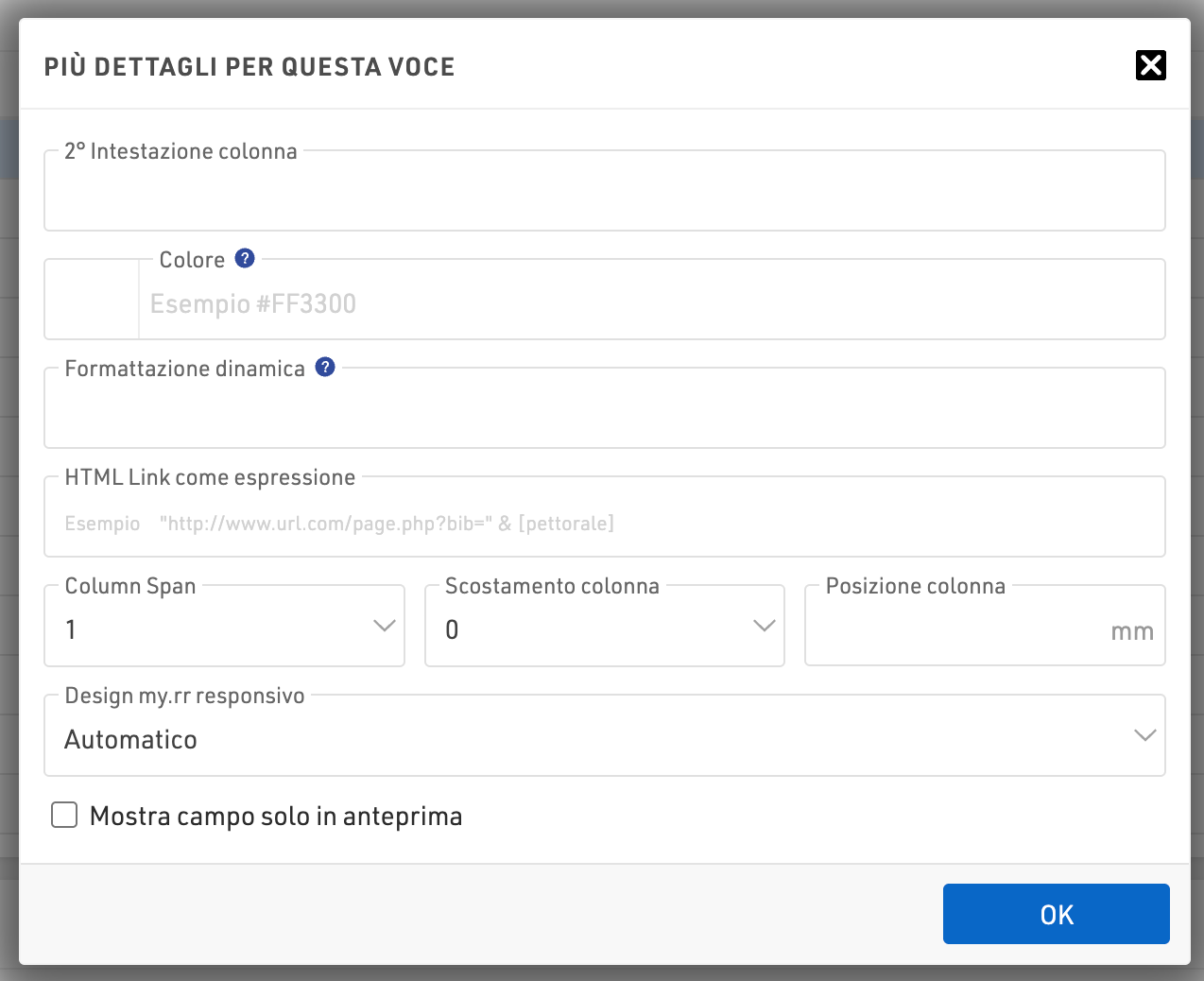Focus the 2° Intestazione colonna text field

click(605, 196)
